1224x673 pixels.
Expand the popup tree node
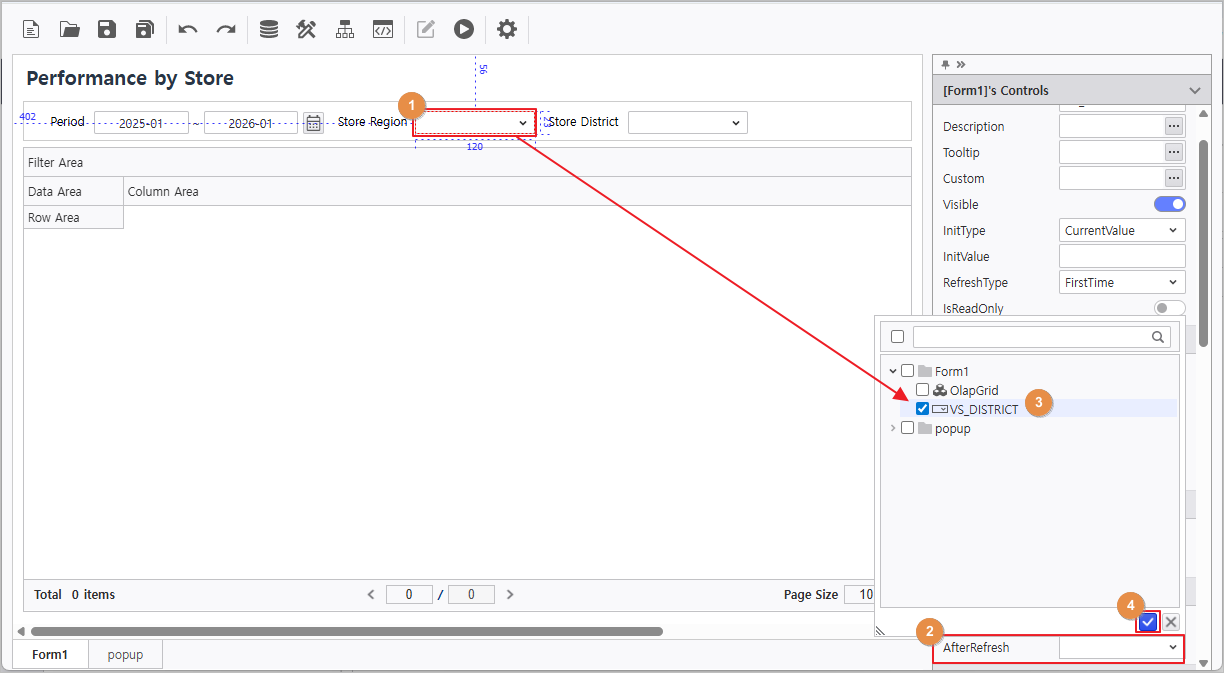pyautogui.click(x=891, y=428)
